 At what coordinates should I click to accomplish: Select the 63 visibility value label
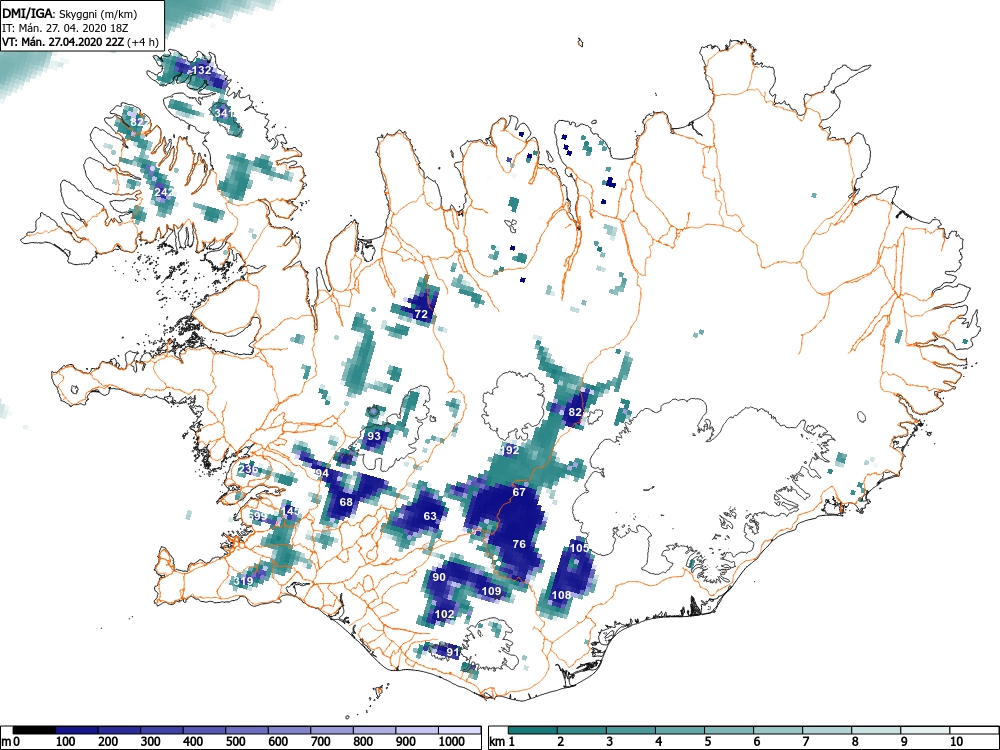click(430, 516)
